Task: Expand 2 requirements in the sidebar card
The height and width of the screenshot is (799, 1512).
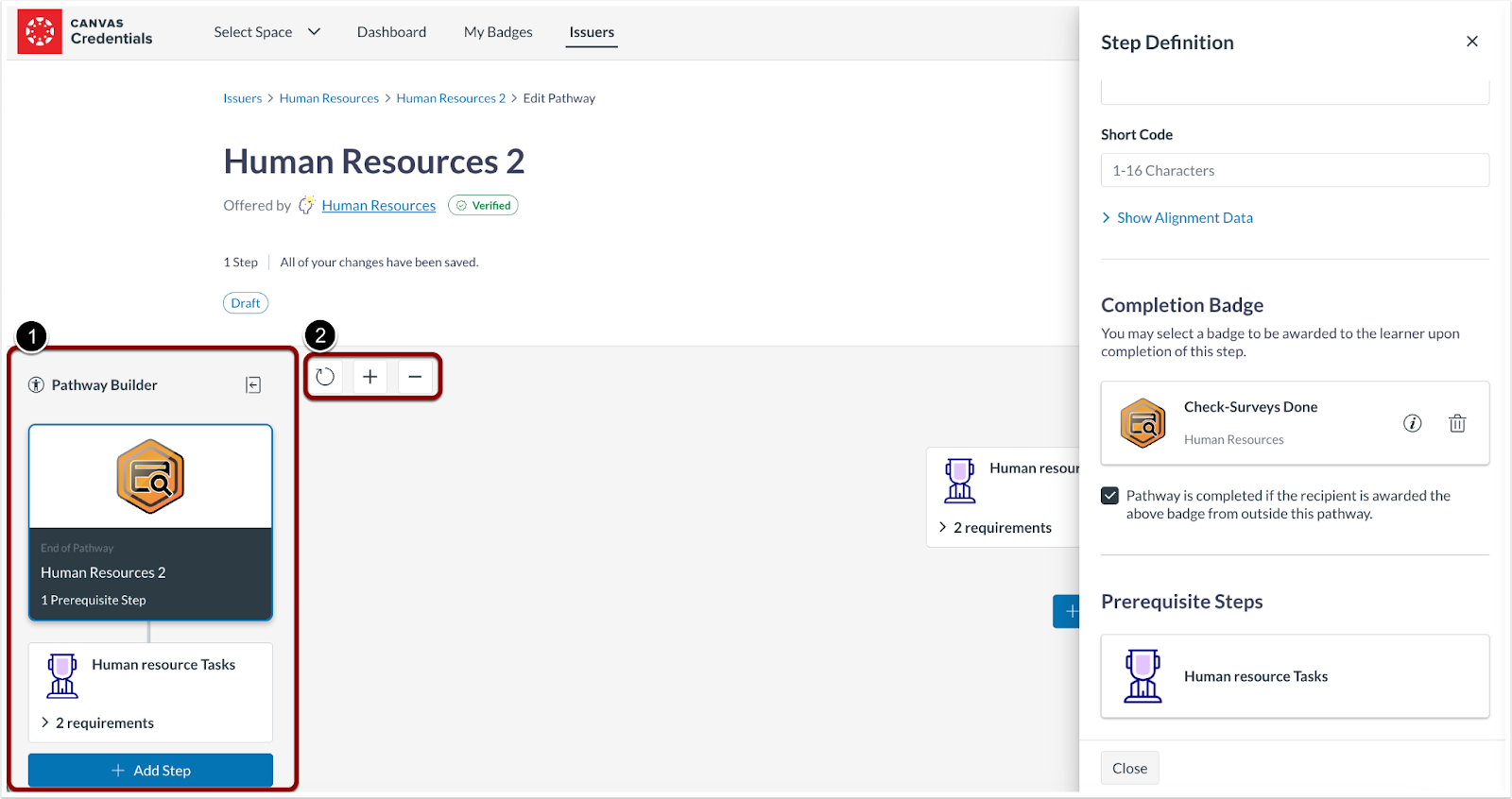Action: tap(96, 722)
